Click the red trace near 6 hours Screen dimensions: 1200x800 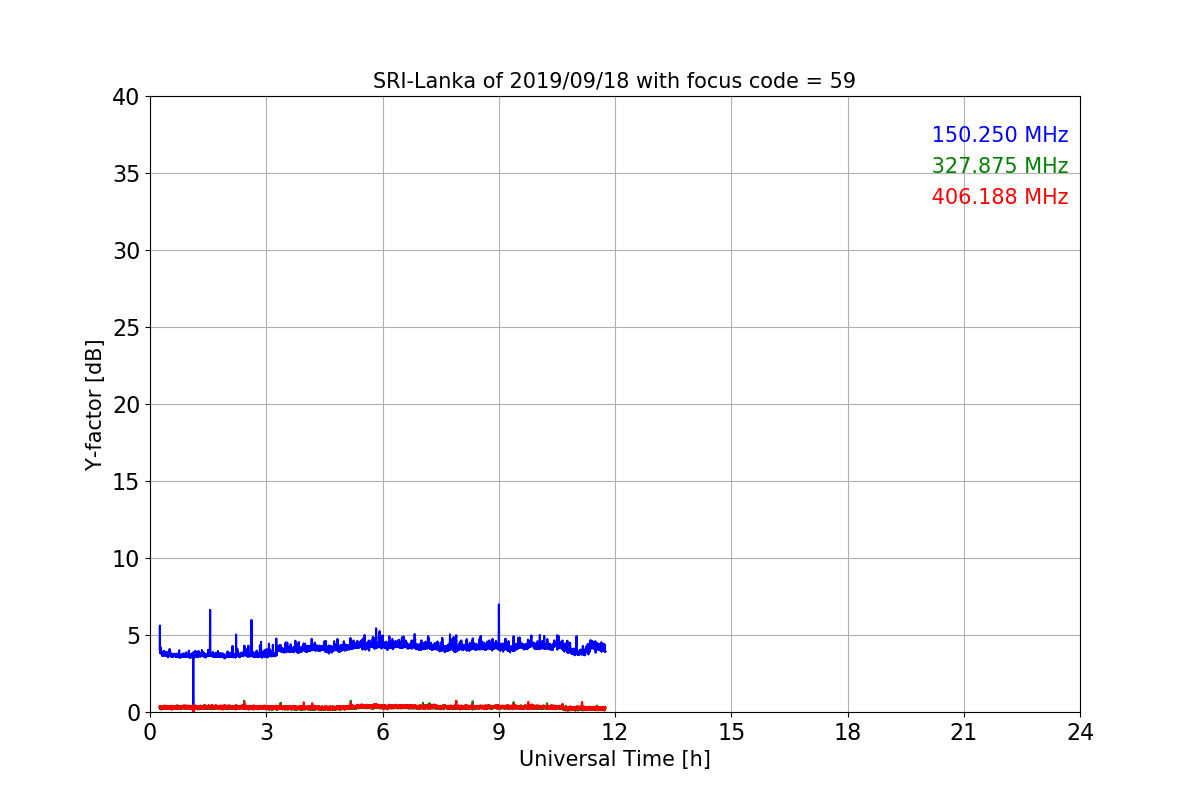382,706
